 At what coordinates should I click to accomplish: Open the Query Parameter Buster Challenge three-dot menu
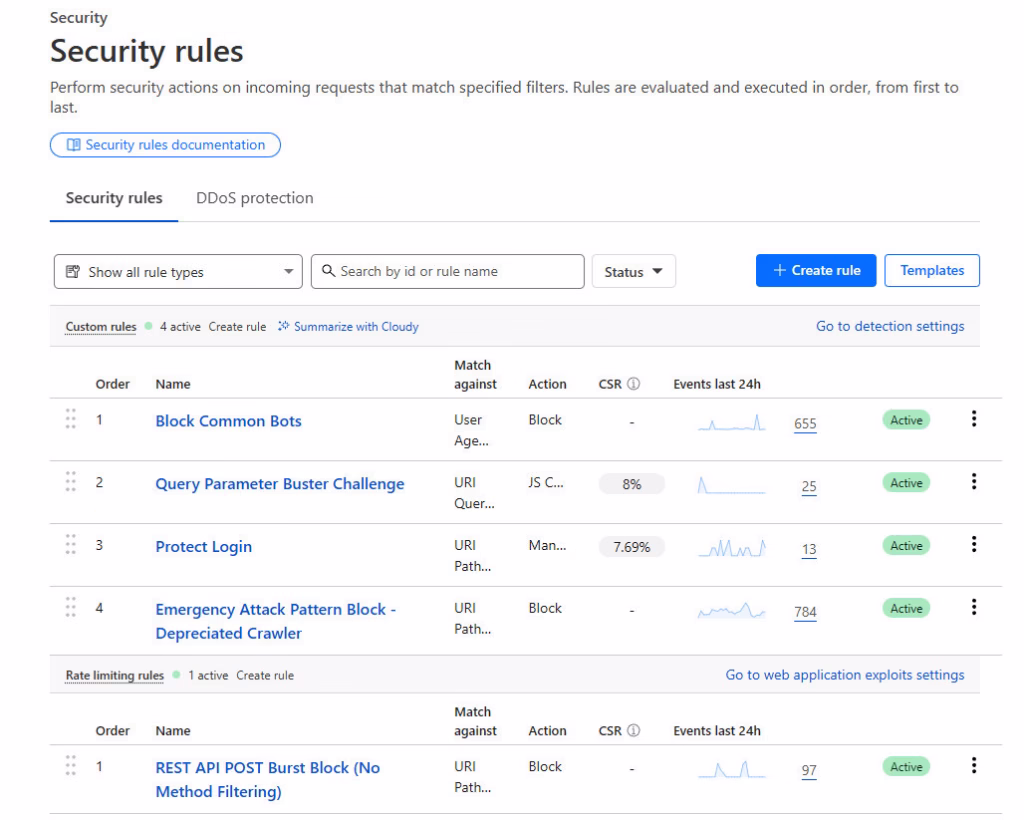point(974,481)
